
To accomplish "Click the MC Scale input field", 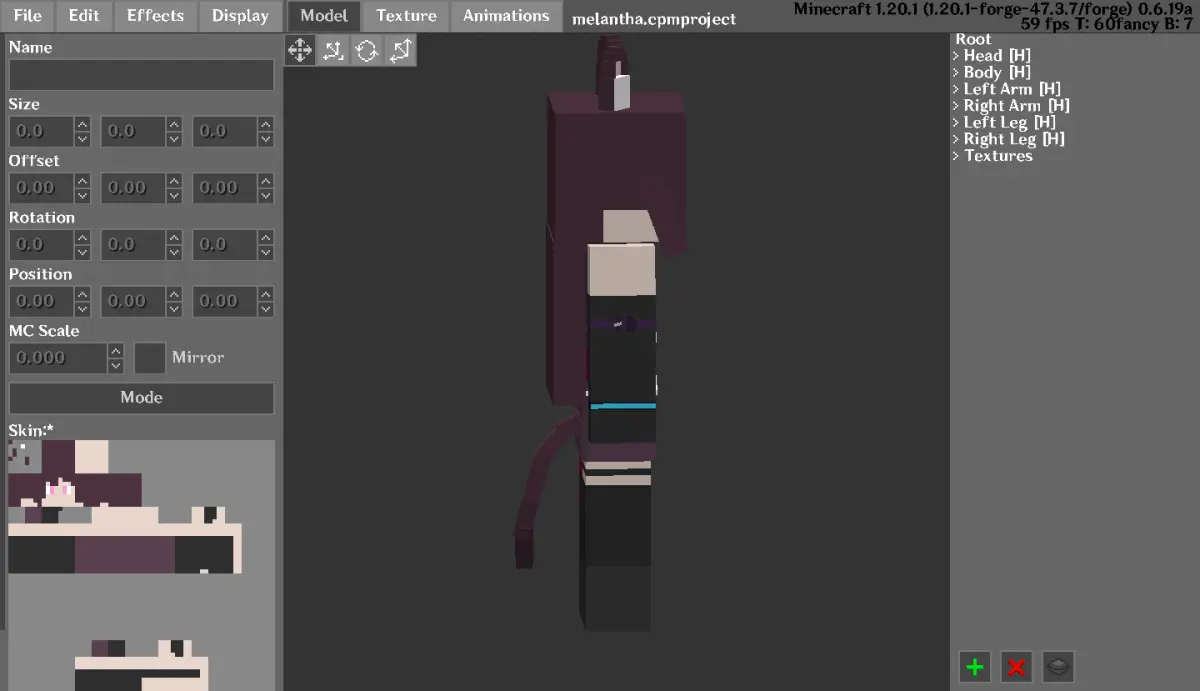I will coord(59,358).
